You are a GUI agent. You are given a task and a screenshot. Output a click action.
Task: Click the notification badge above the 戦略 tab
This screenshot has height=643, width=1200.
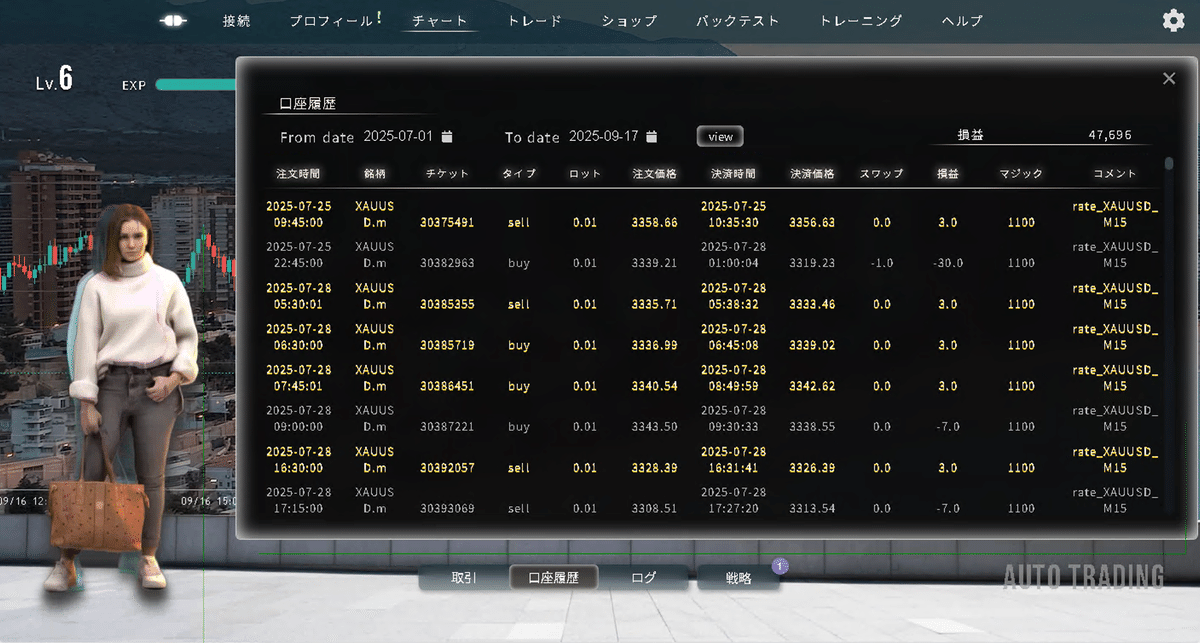tap(778, 566)
